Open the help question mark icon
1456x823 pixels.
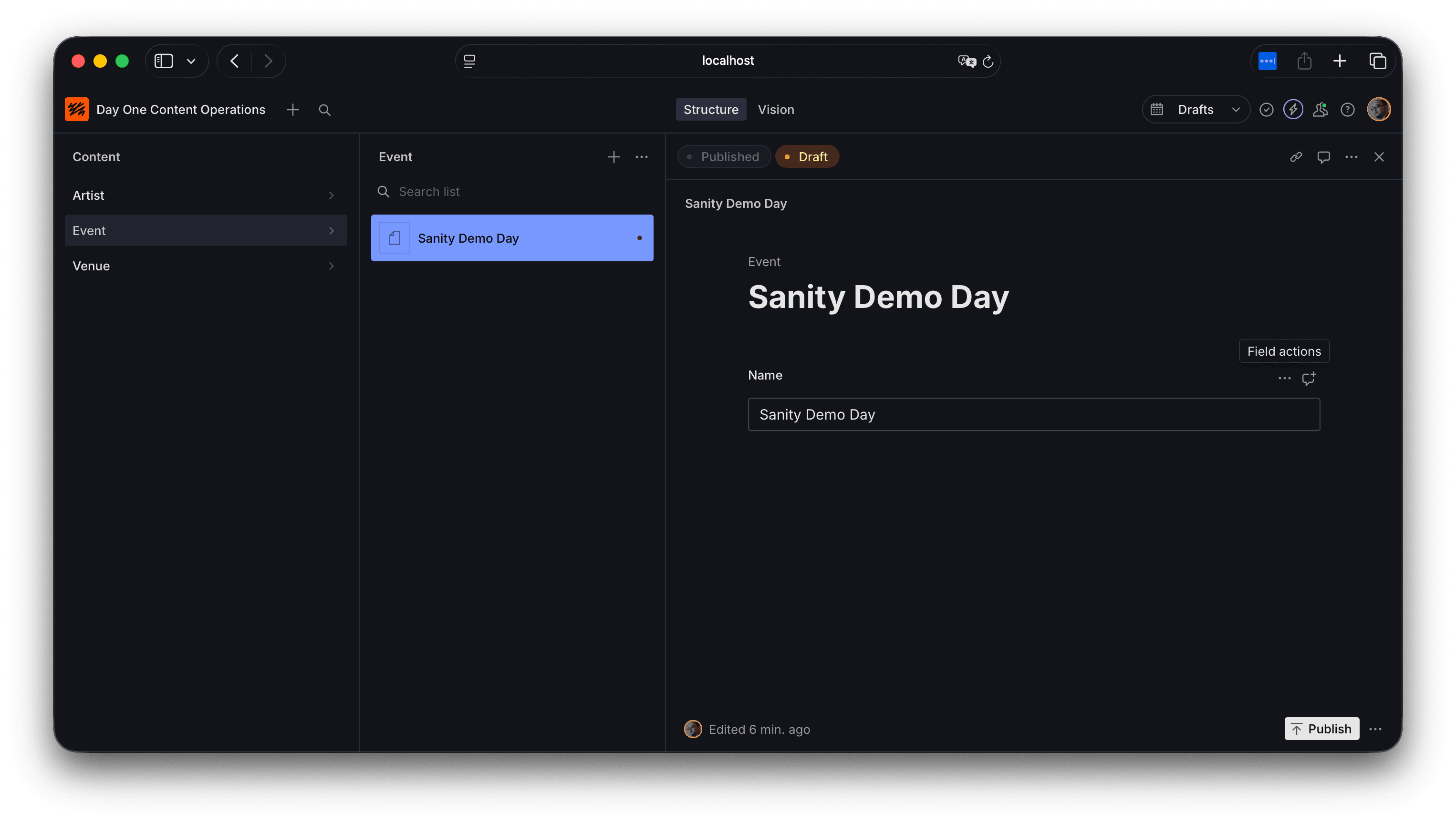coord(1347,110)
